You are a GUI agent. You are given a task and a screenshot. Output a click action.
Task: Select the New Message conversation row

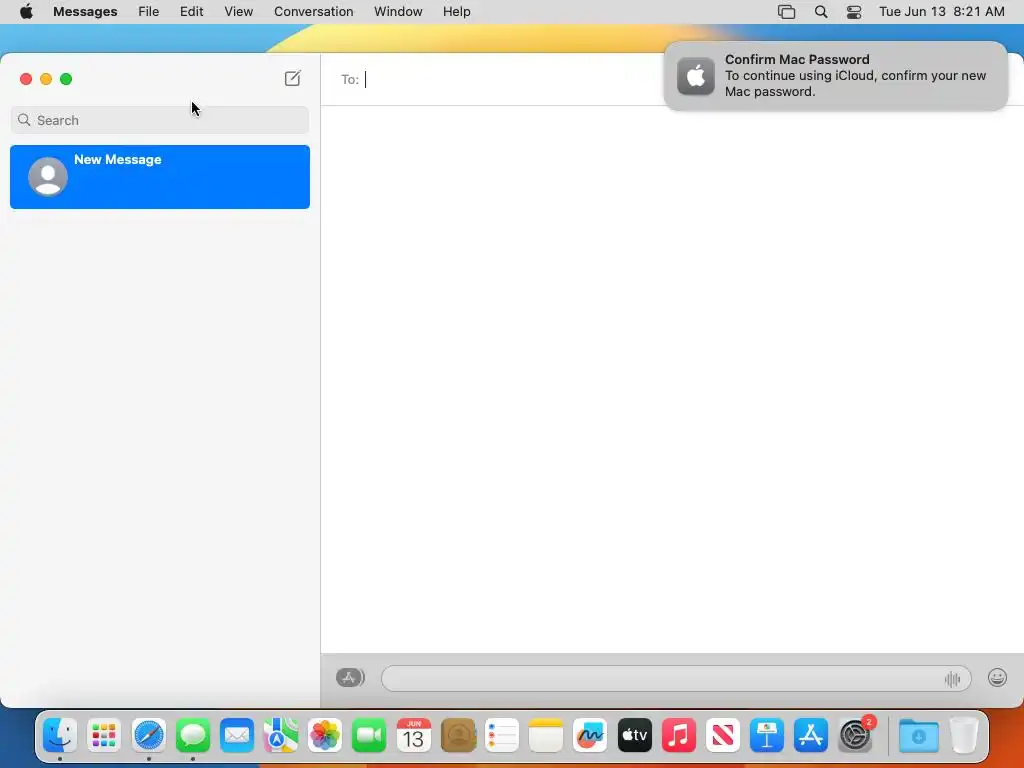(x=160, y=177)
